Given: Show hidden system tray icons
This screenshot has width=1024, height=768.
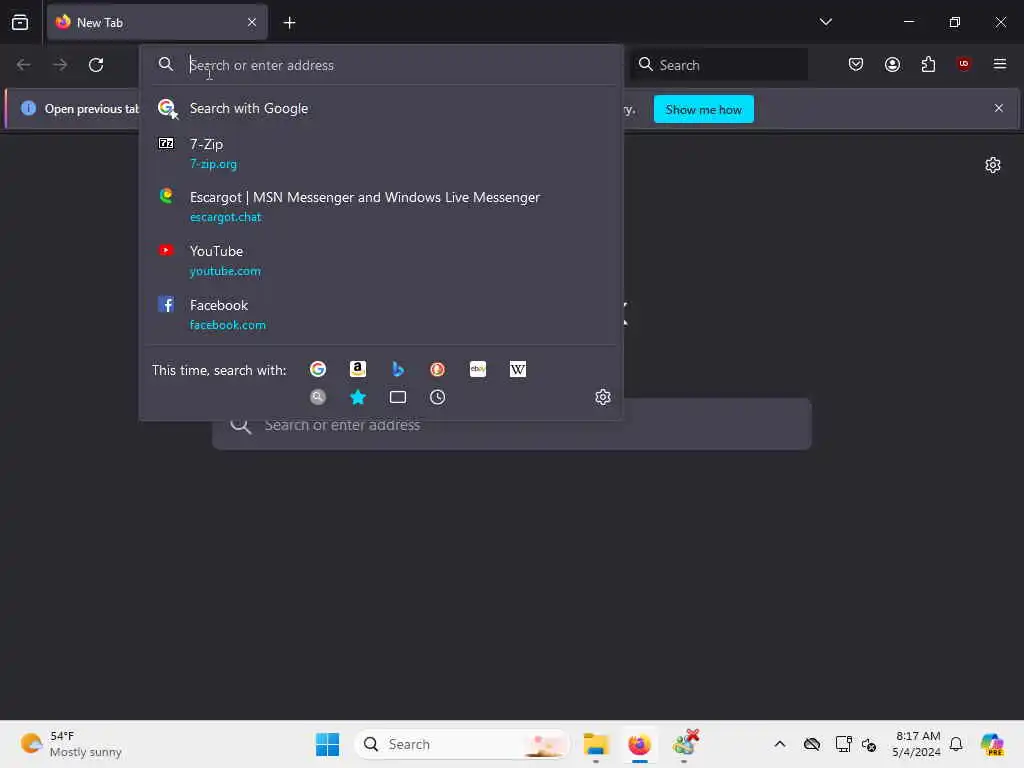Looking at the screenshot, I should 780,744.
